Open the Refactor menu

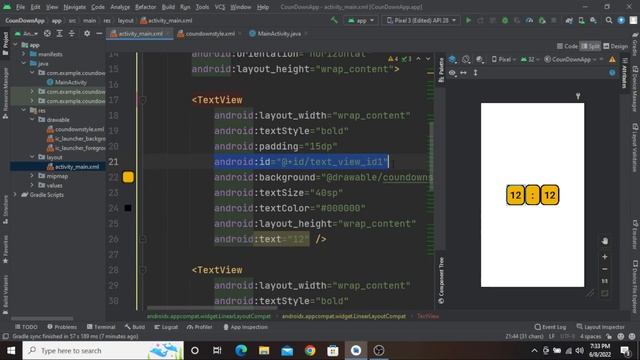[145, 7]
